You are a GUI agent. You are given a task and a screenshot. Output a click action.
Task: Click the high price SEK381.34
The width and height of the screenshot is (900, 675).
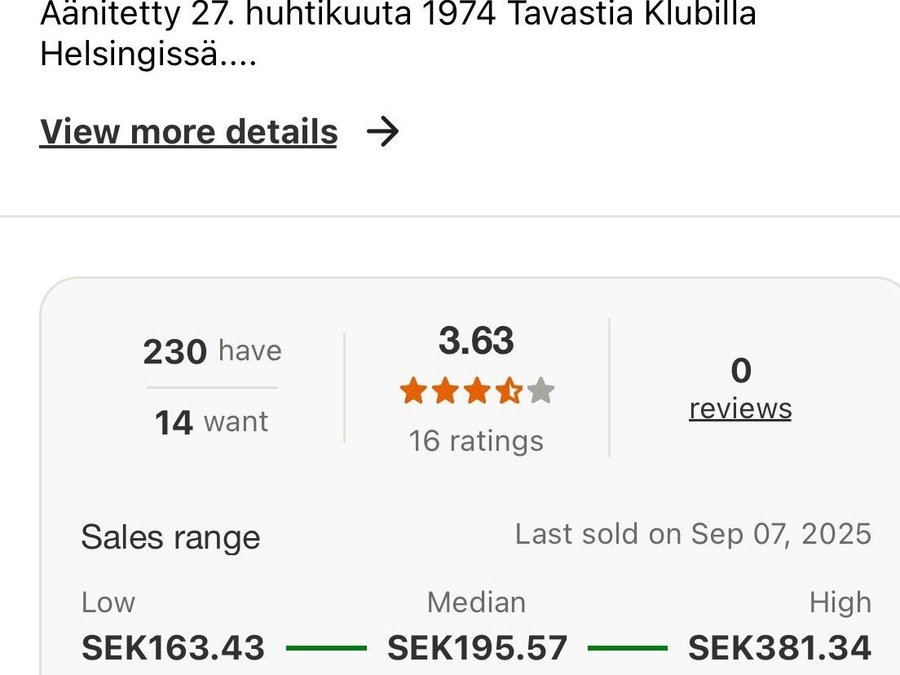(780, 648)
